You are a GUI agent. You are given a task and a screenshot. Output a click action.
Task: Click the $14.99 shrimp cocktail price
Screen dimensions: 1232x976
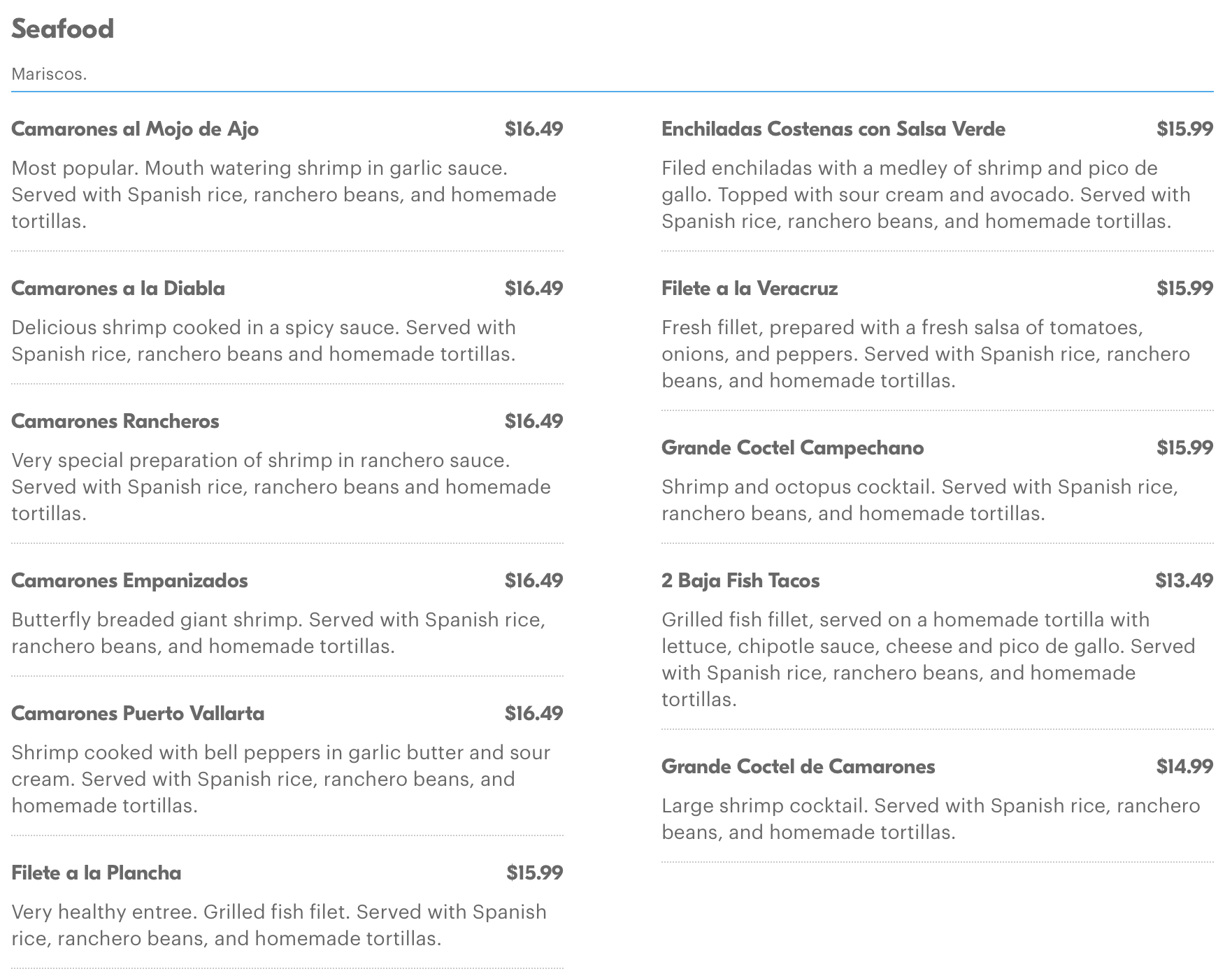click(x=1184, y=767)
